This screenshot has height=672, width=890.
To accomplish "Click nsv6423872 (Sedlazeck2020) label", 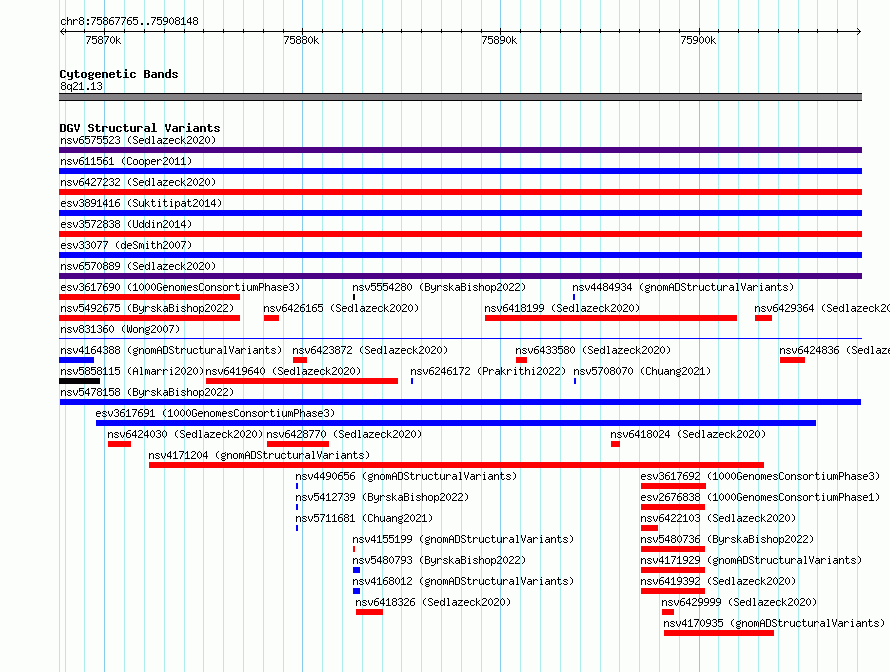I will (x=370, y=350).
